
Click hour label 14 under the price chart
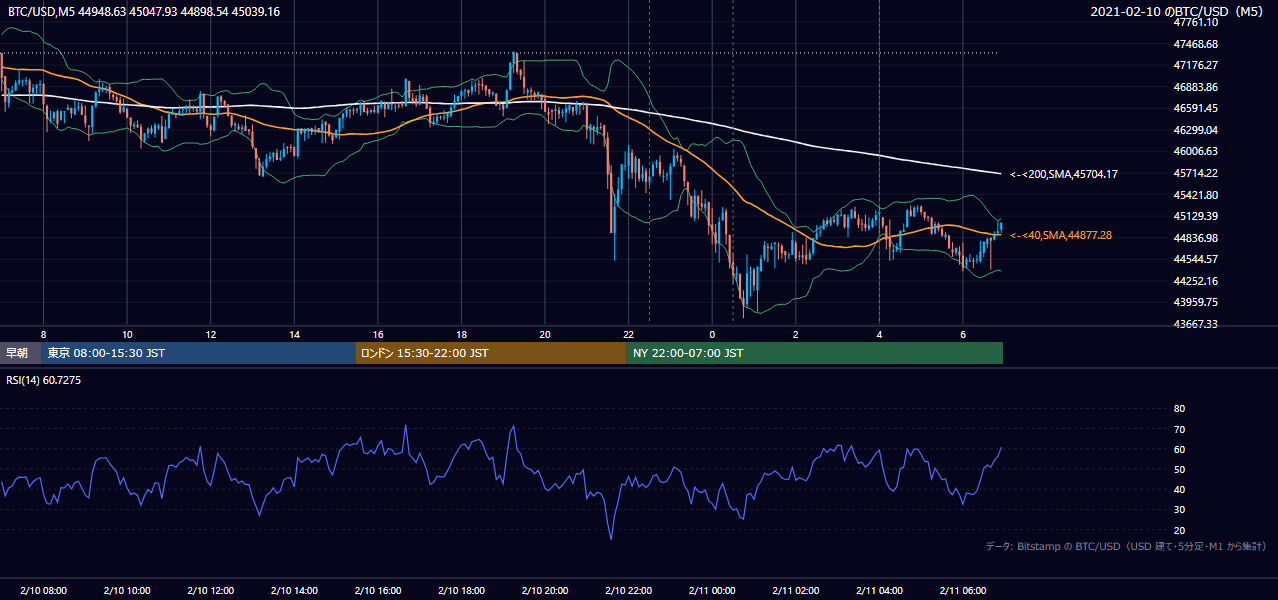(x=294, y=334)
